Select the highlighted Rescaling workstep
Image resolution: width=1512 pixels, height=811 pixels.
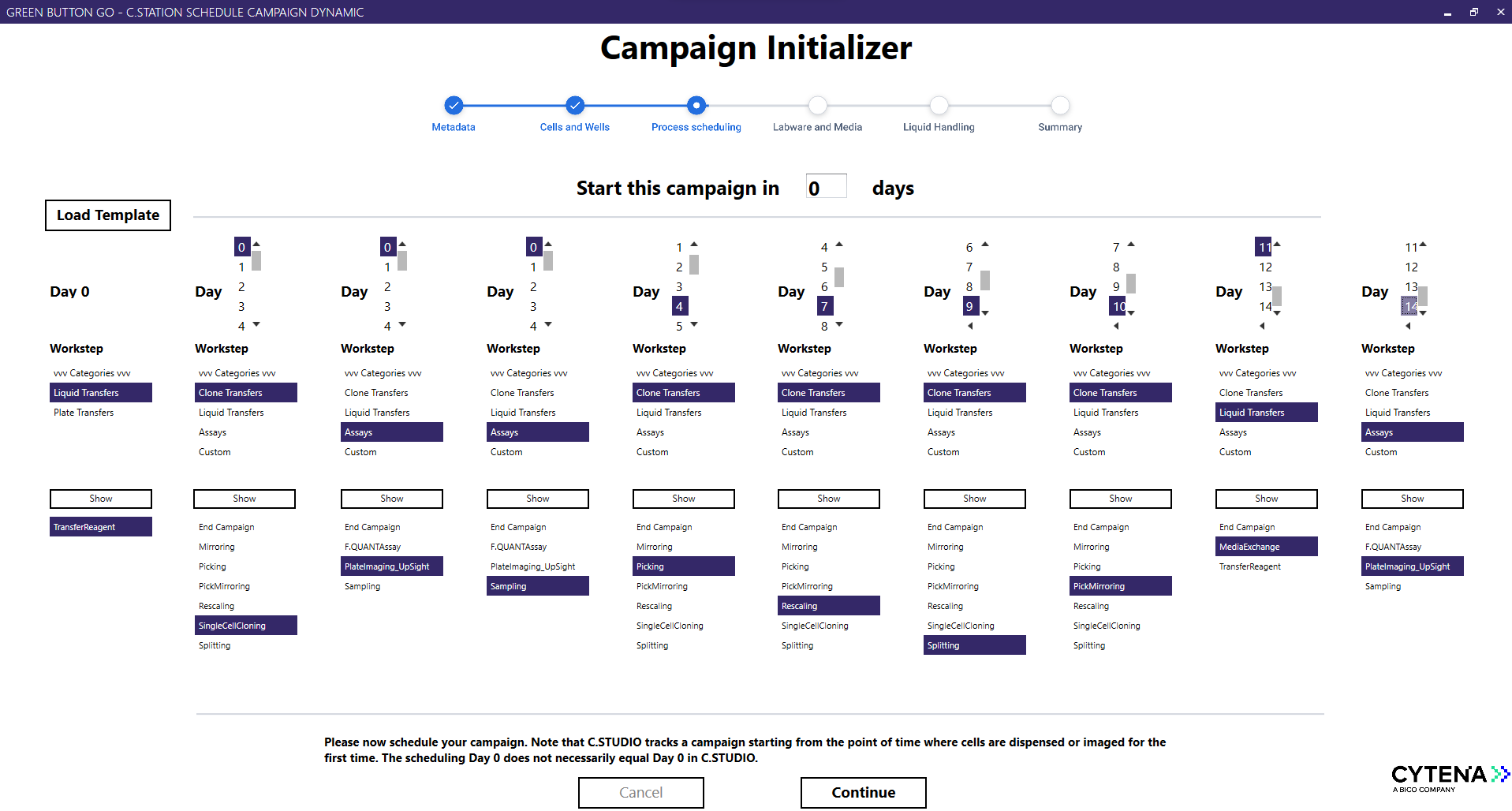pos(828,606)
